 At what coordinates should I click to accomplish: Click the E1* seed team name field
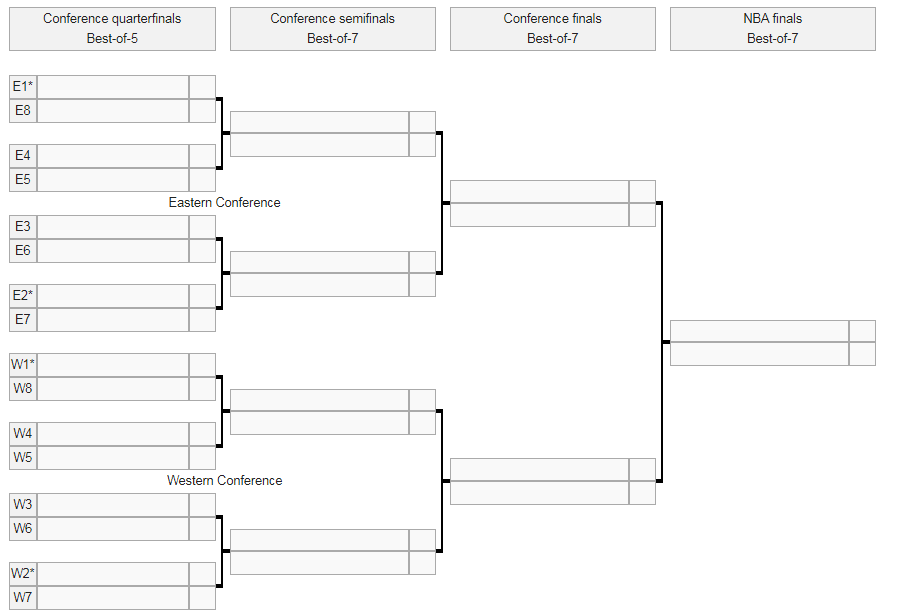click(x=112, y=87)
